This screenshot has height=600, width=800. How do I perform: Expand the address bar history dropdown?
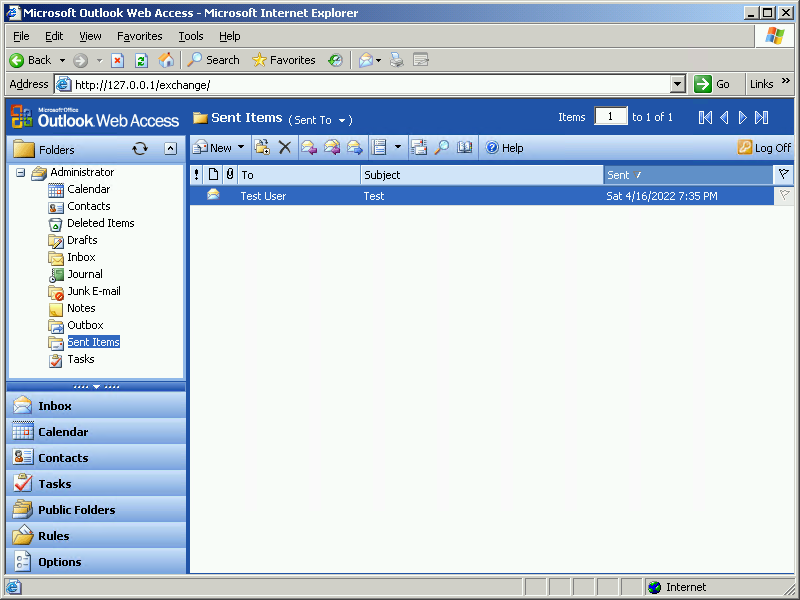pyautogui.click(x=678, y=84)
